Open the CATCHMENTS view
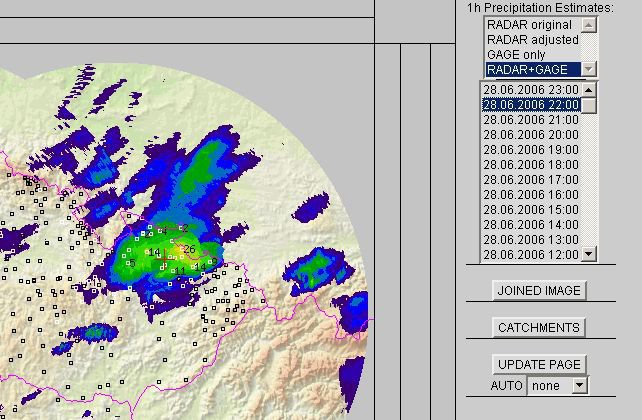This screenshot has height=420, width=642. pyautogui.click(x=538, y=328)
